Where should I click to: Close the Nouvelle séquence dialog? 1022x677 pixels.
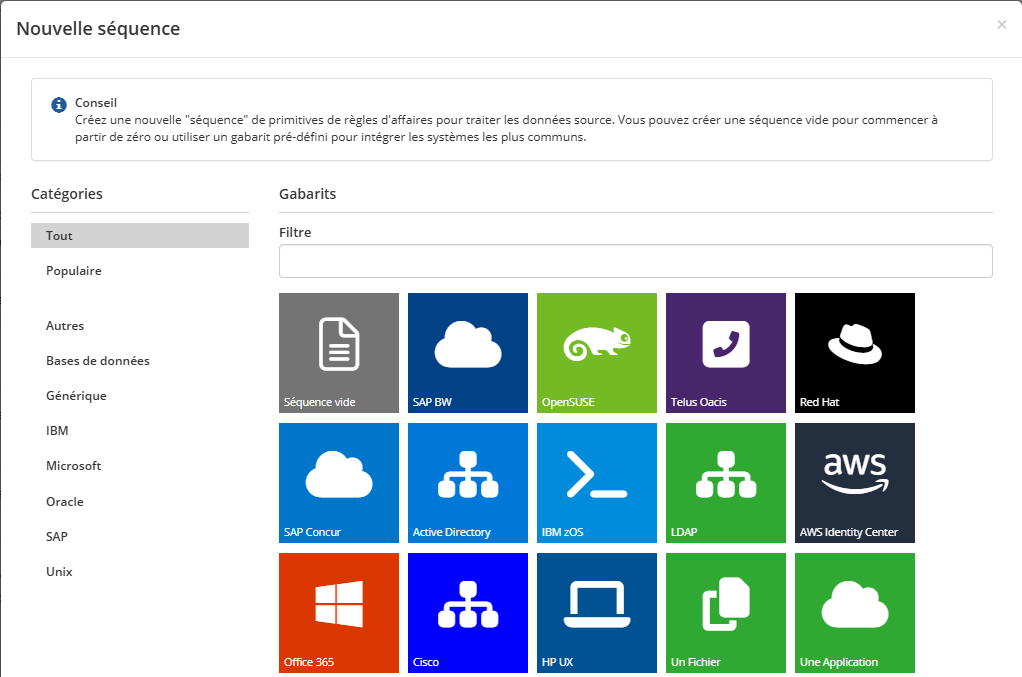click(1001, 25)
